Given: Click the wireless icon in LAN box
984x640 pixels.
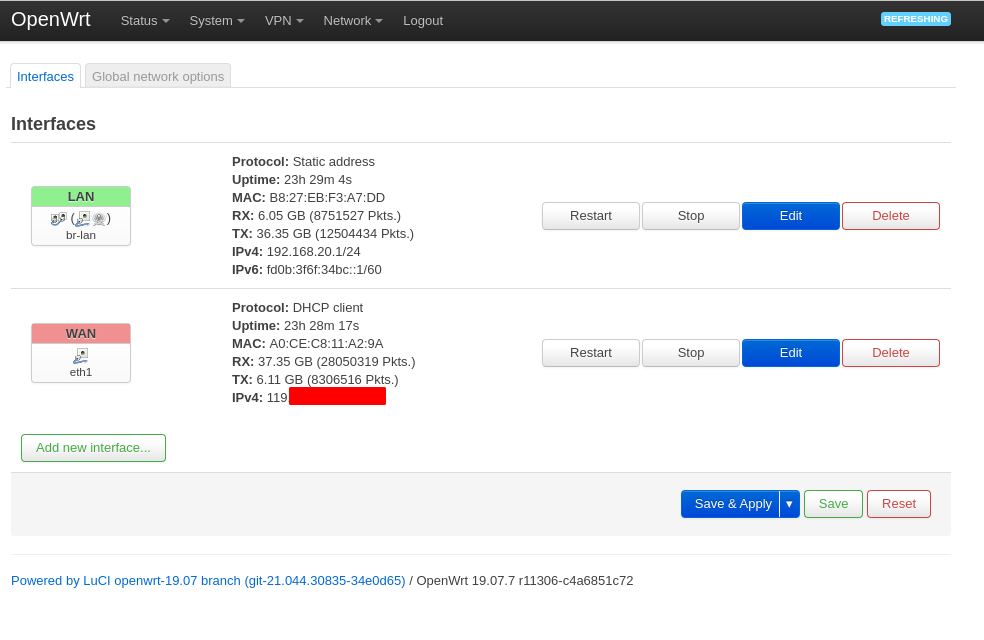Looking at the screenshot, I should 99,219.
